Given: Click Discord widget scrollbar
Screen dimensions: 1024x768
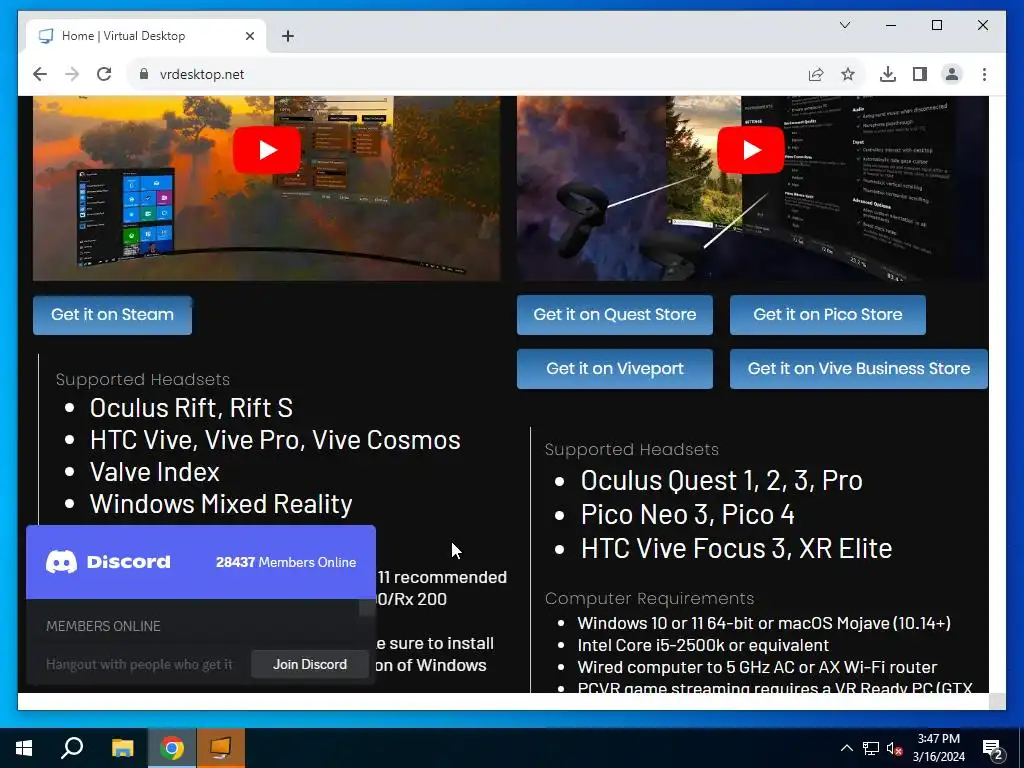Looking at the screenshot, I should pos(367,607).
